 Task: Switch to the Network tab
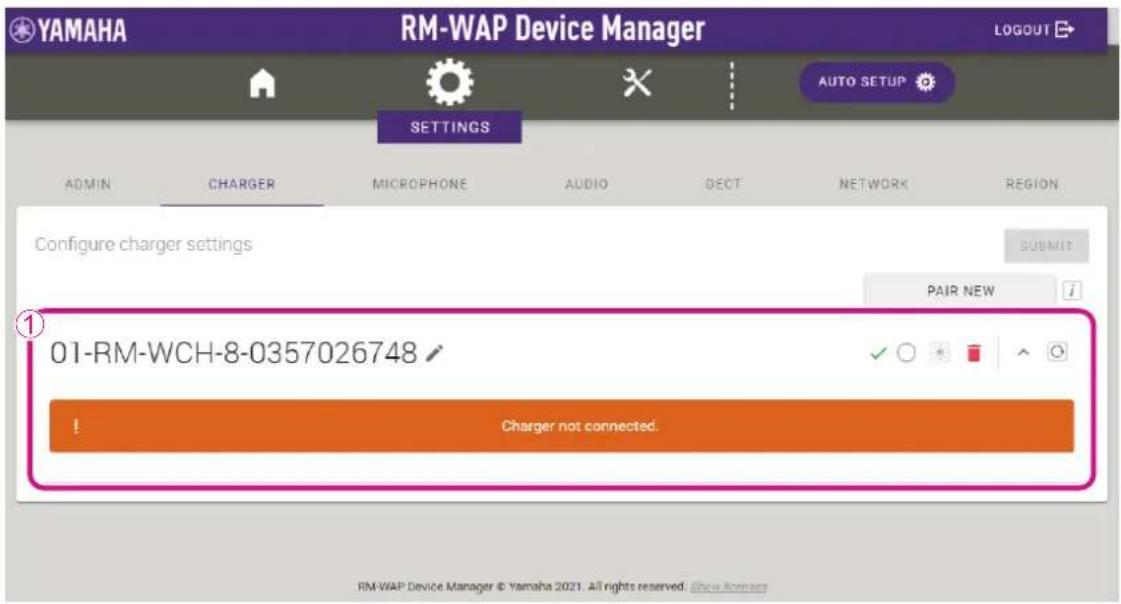(873, 184)
